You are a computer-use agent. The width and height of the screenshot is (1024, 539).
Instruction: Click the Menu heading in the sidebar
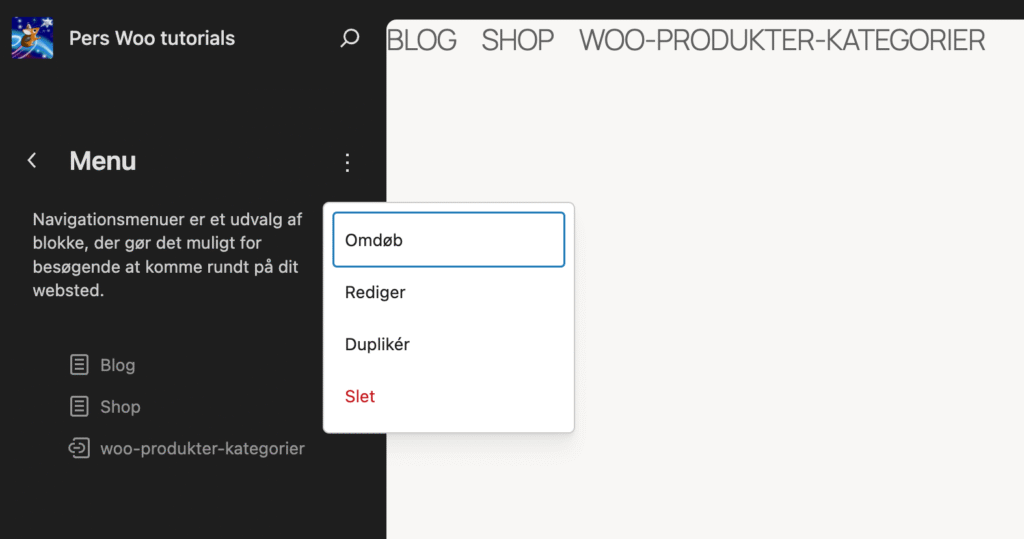pyautogui.click(x=103, y=161)
